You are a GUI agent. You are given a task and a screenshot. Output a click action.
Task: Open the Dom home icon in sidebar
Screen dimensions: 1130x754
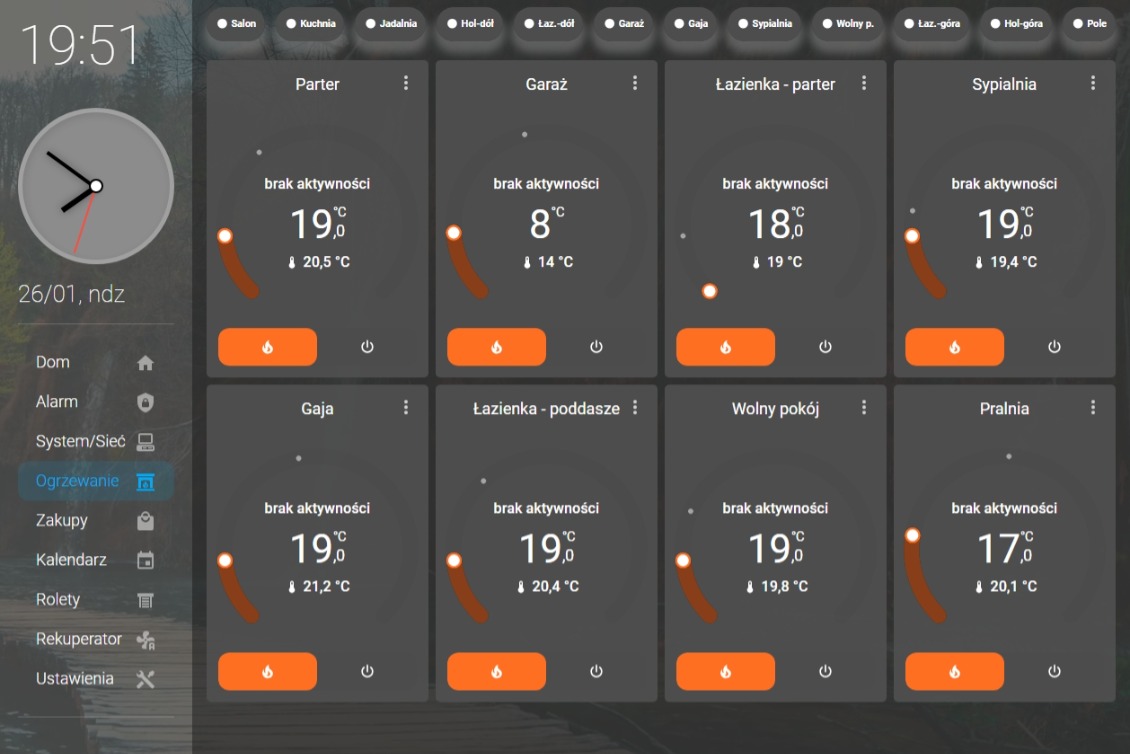[x=146, y=363]
